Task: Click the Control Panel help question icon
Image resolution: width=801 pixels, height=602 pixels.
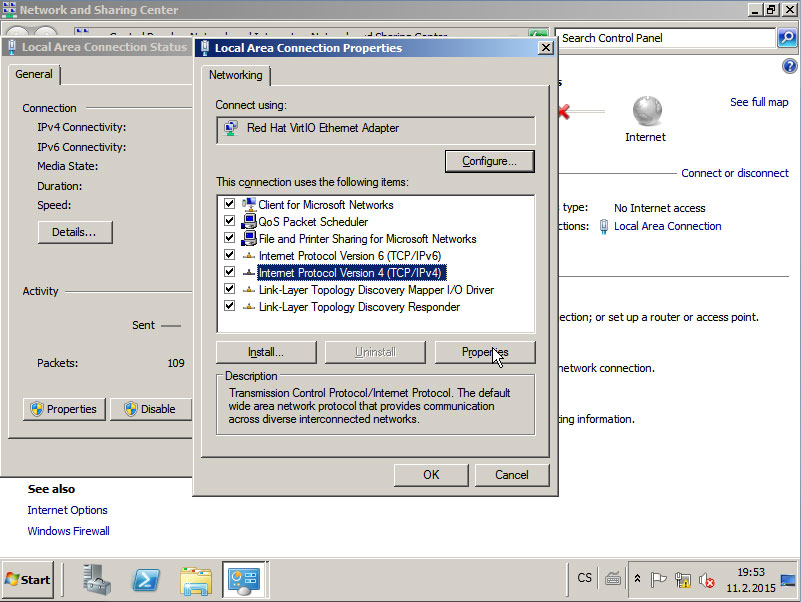Action: coord(789,67)
